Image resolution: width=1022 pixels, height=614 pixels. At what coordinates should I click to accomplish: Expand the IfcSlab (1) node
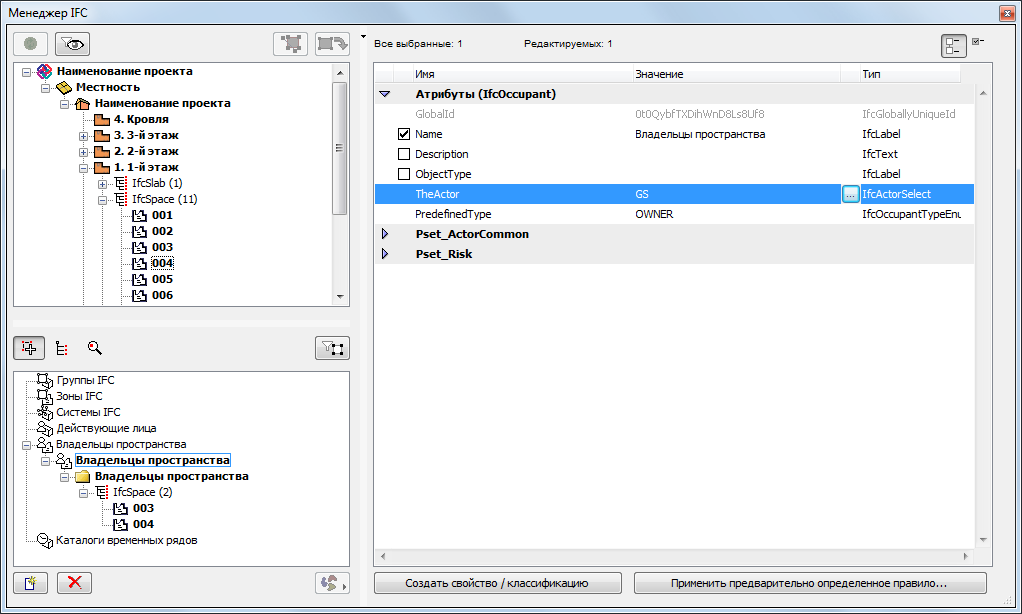point(102,184)
